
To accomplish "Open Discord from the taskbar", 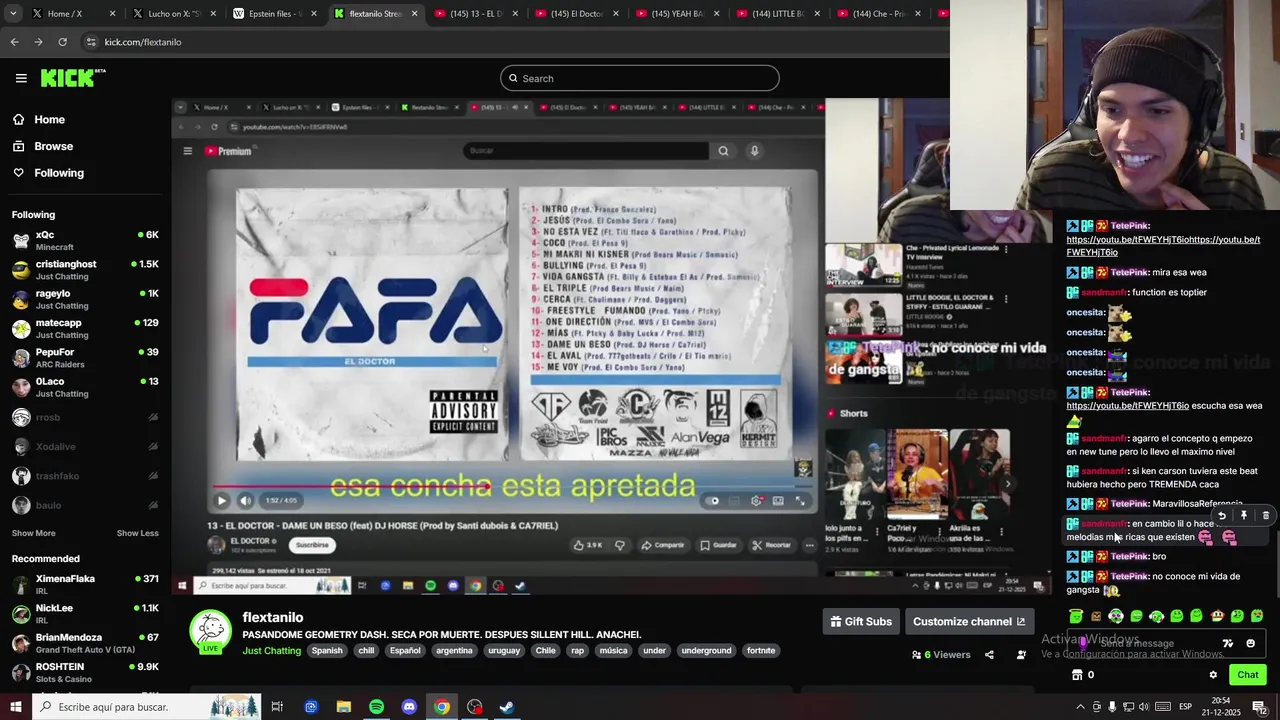I will (409, 707).
